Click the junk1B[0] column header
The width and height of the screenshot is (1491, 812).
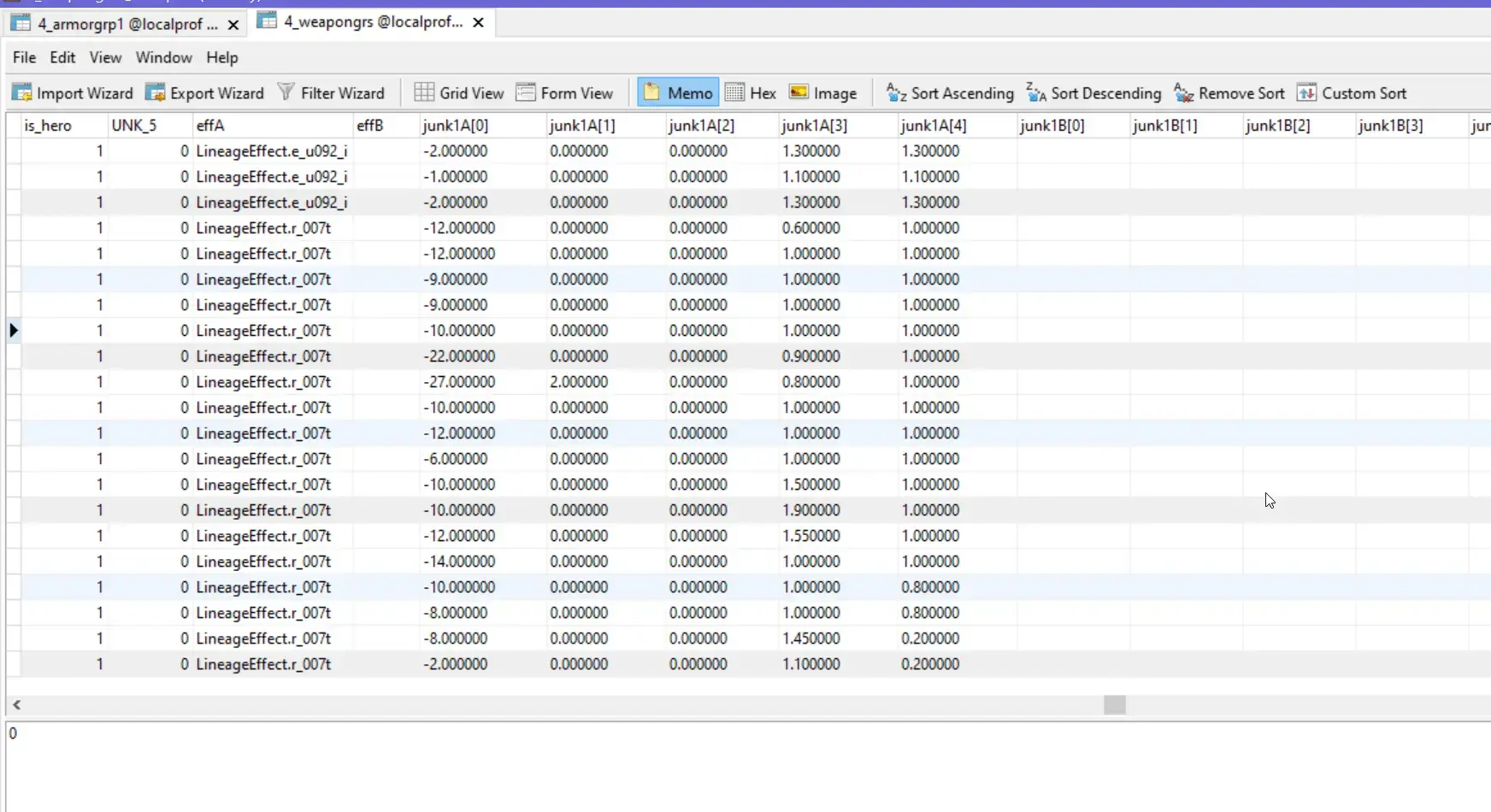coord(1073,126)
